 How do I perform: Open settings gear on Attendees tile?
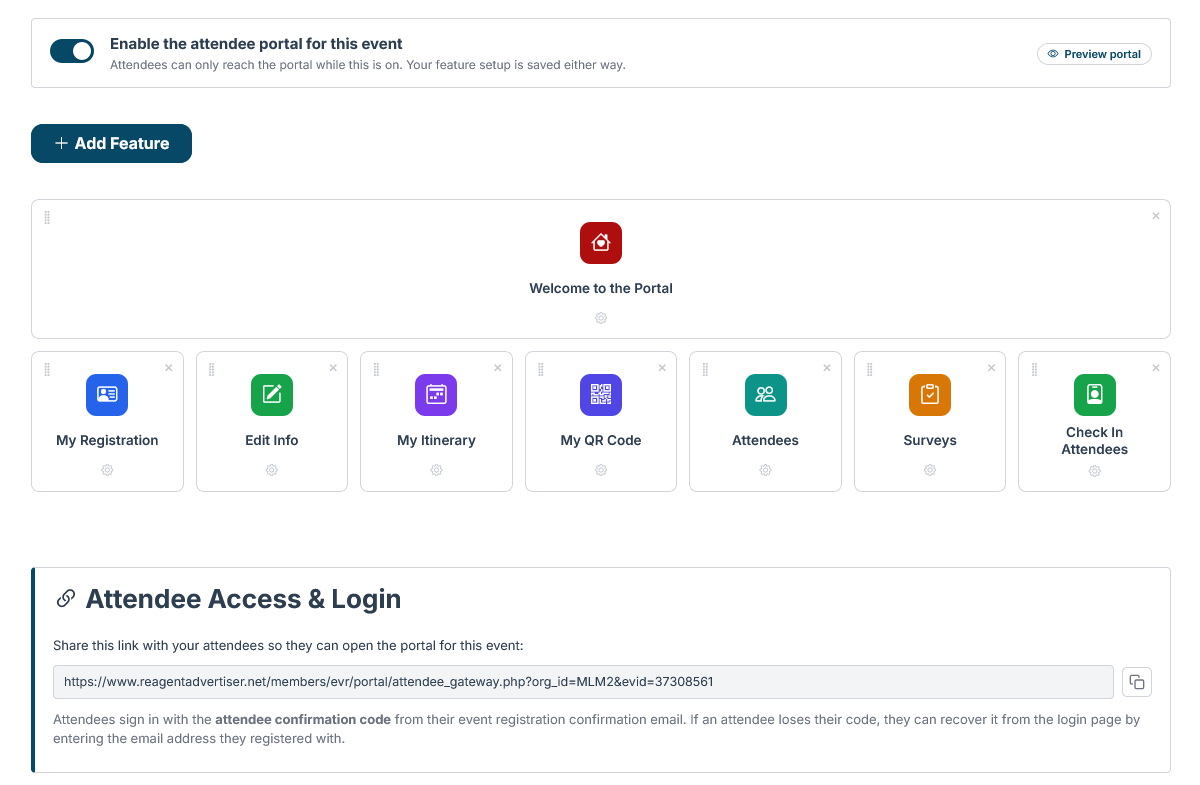coord(766,470)
